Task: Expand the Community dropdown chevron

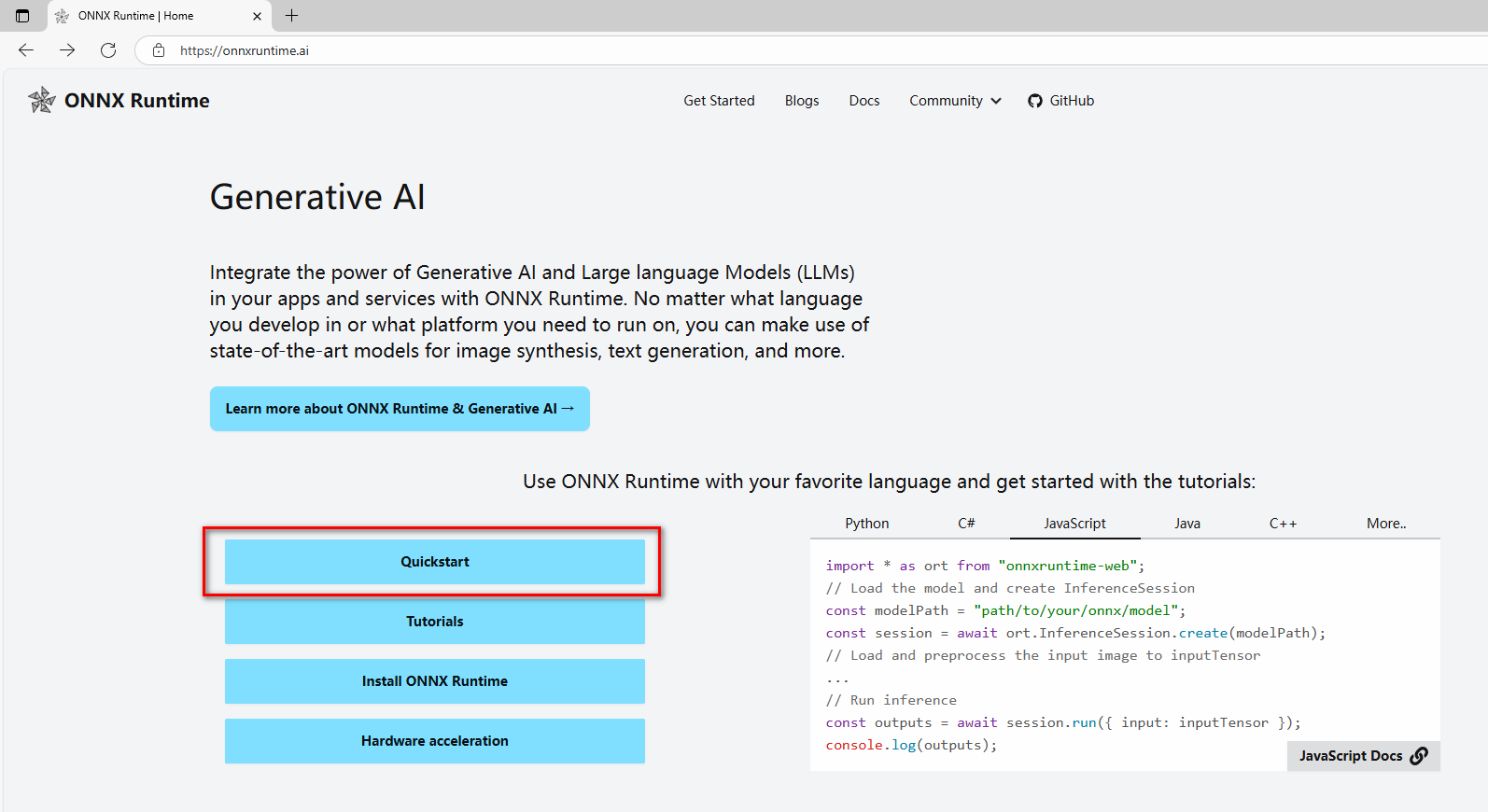Action: 996,101
